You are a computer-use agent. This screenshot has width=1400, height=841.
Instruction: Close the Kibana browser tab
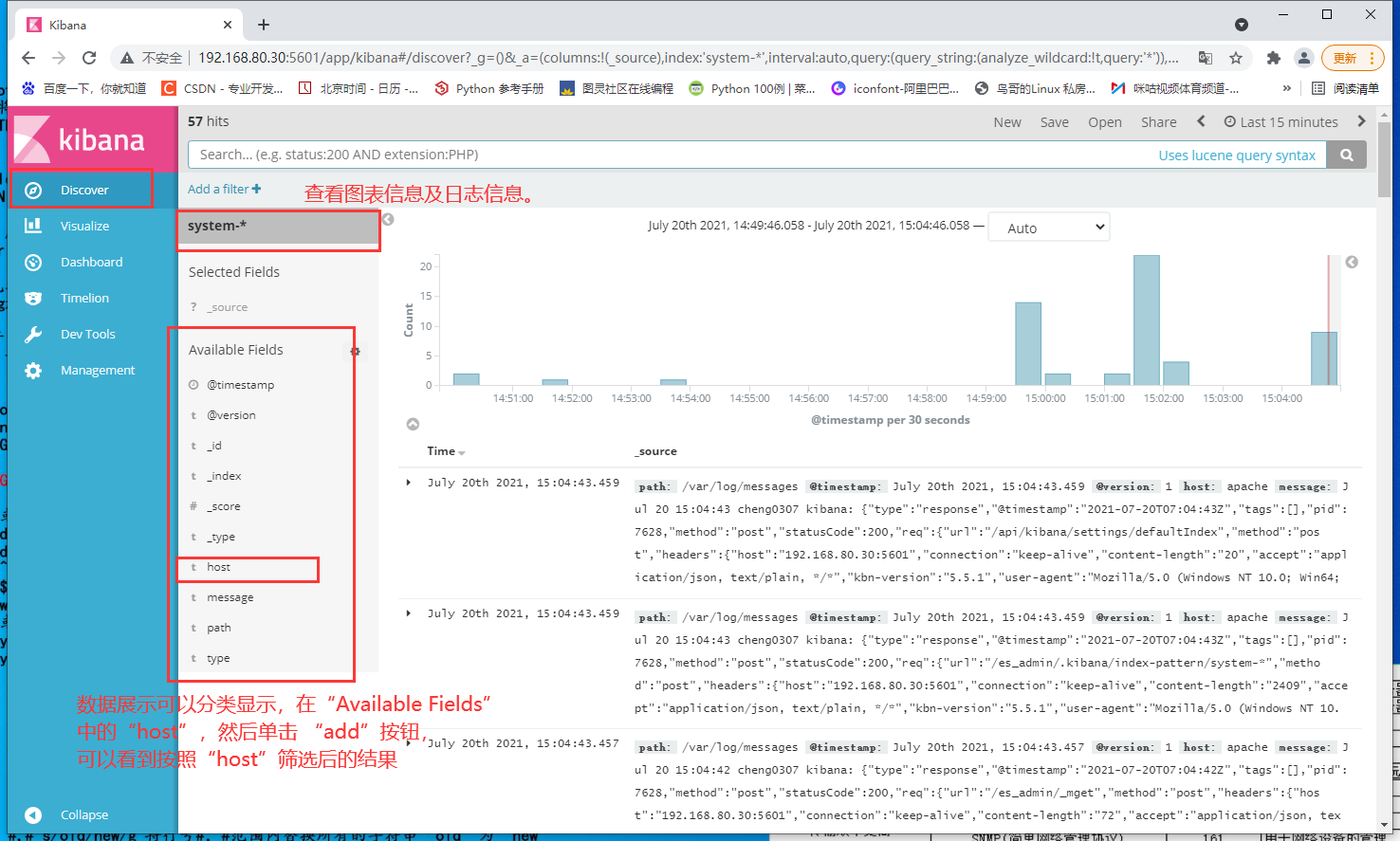tap(228, 25)
